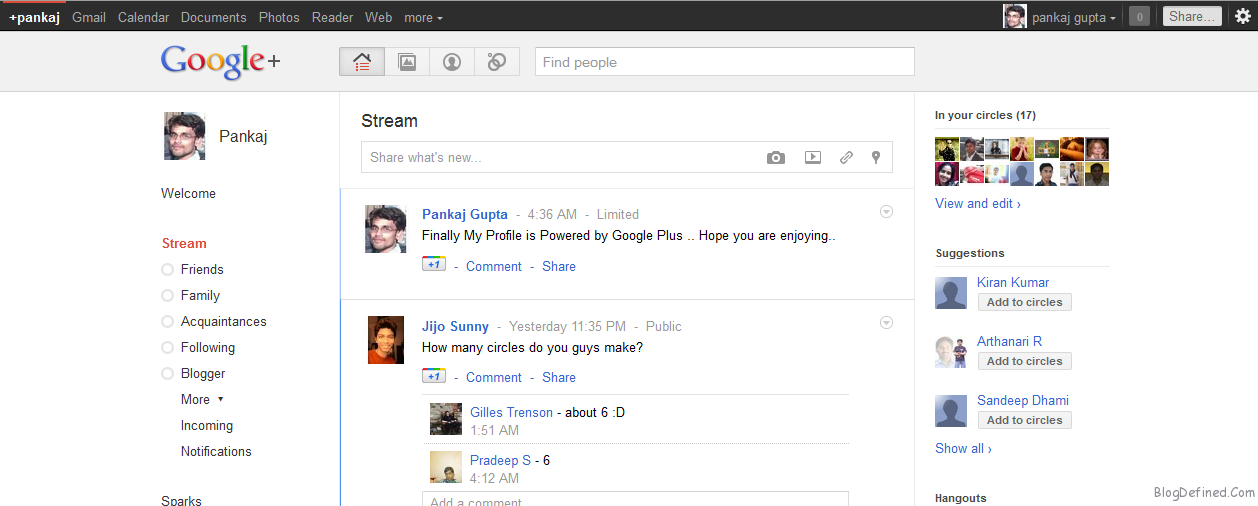Add Arthanari R to circles
Viewport: 1258px width, 506px height.
pos(1024,361)
